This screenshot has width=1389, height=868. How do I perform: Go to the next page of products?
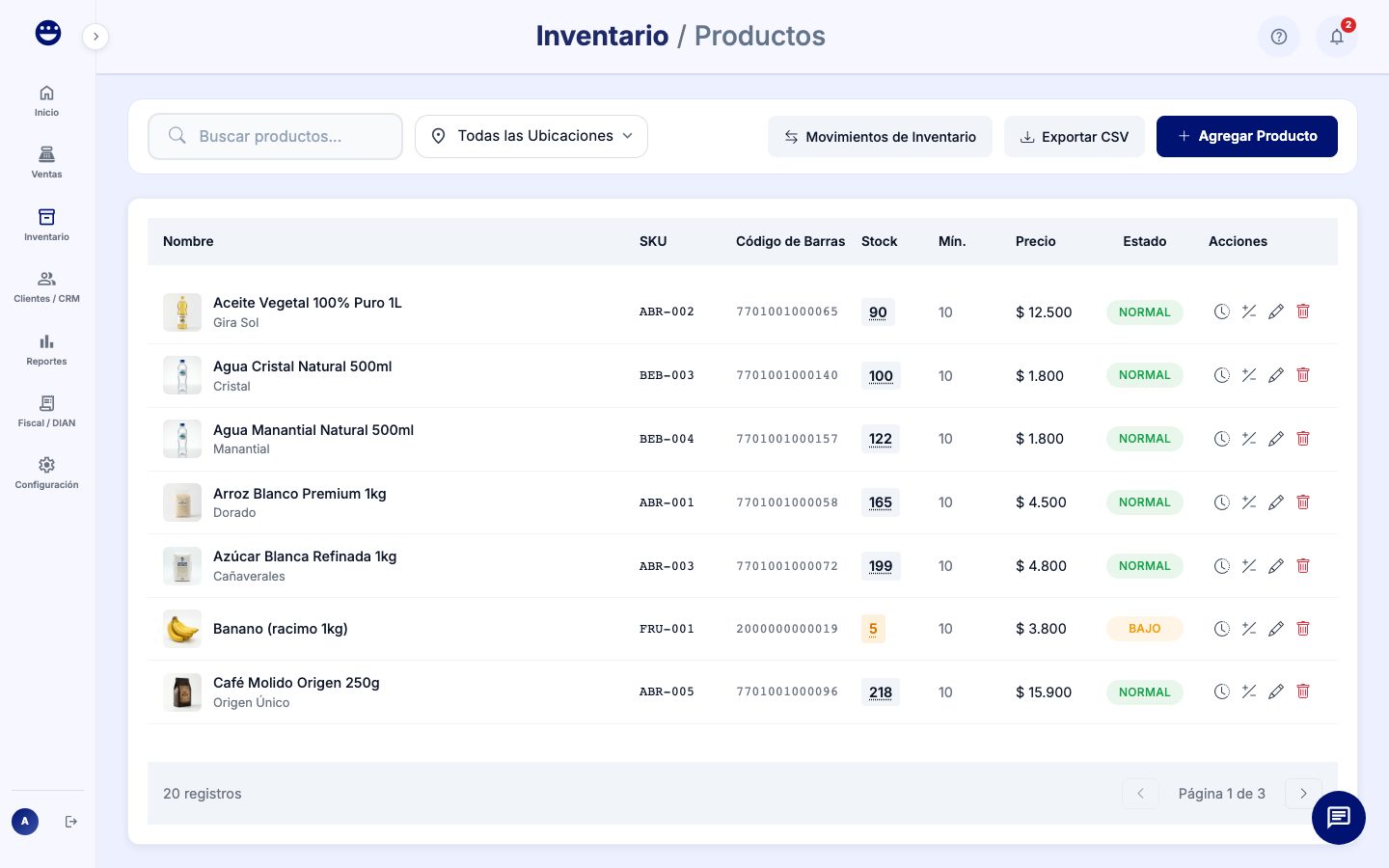coord(1303,794)
